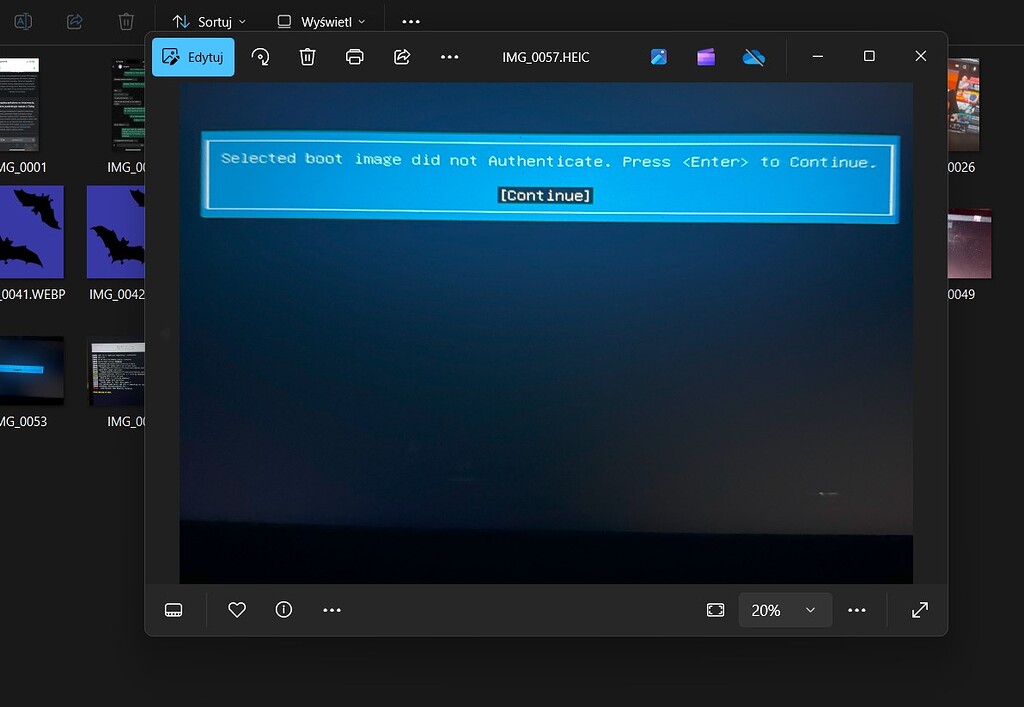Open the print dialog for the photo
1024x707 pixels.
pos(355,57)
